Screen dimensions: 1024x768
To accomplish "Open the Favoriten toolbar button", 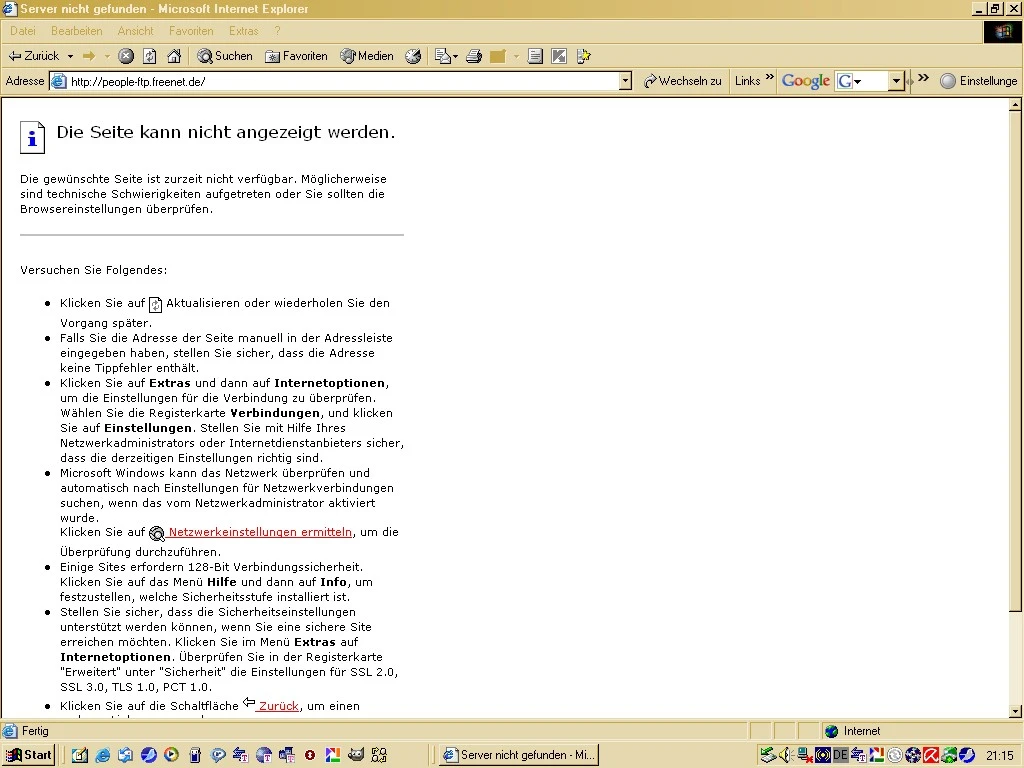I will coord(296,56).
